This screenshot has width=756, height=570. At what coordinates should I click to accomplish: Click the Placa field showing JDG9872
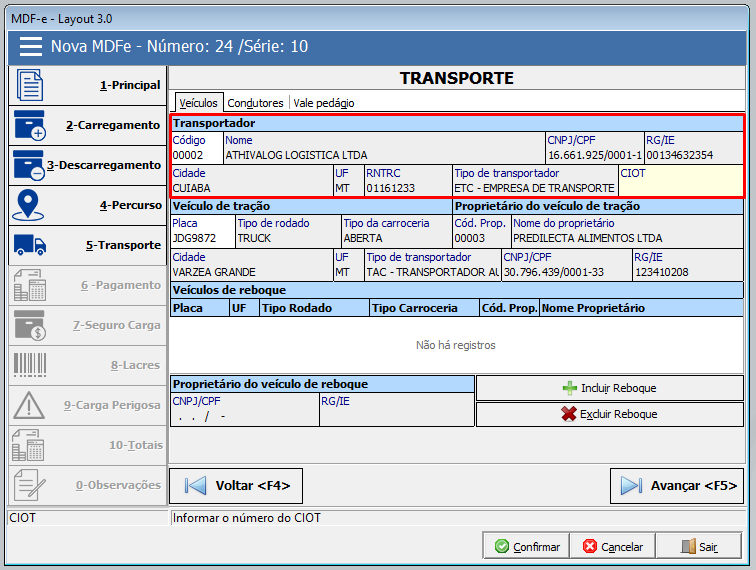point(202,240)
